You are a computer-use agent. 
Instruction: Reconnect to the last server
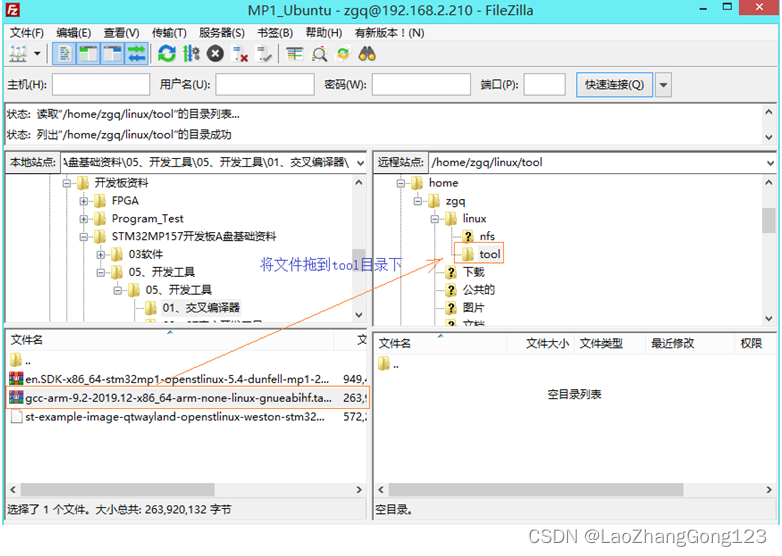tap(264, 54)
